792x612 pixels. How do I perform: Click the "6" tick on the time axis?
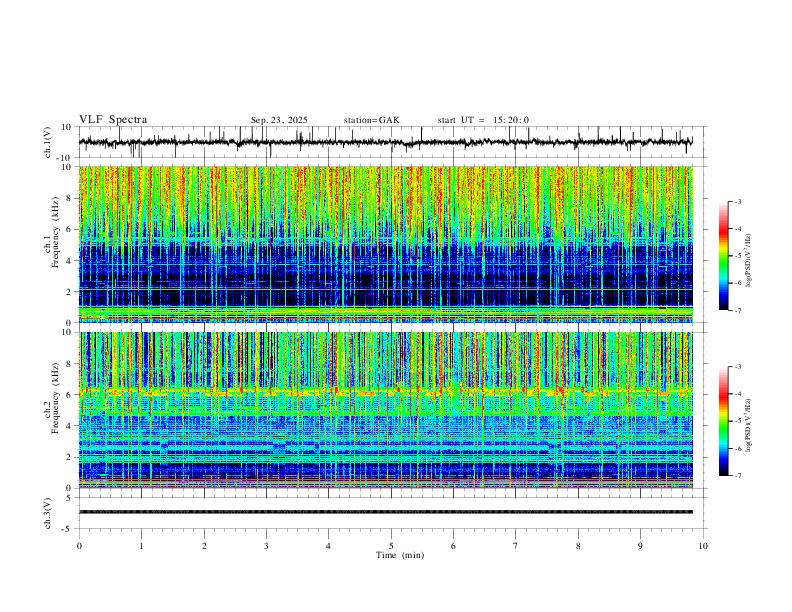click(453, 546)
